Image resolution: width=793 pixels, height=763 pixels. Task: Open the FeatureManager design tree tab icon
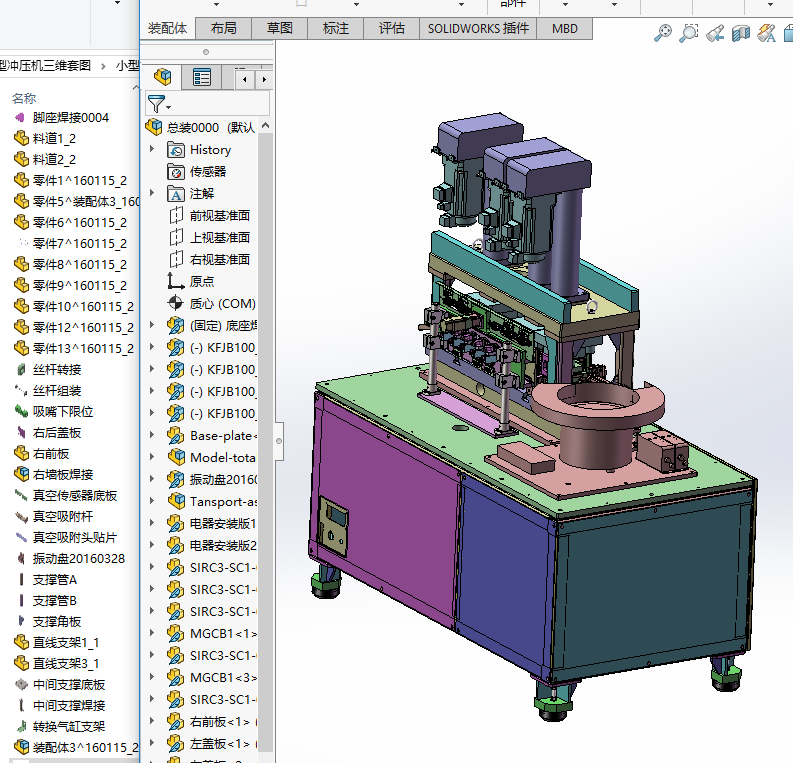163,77
